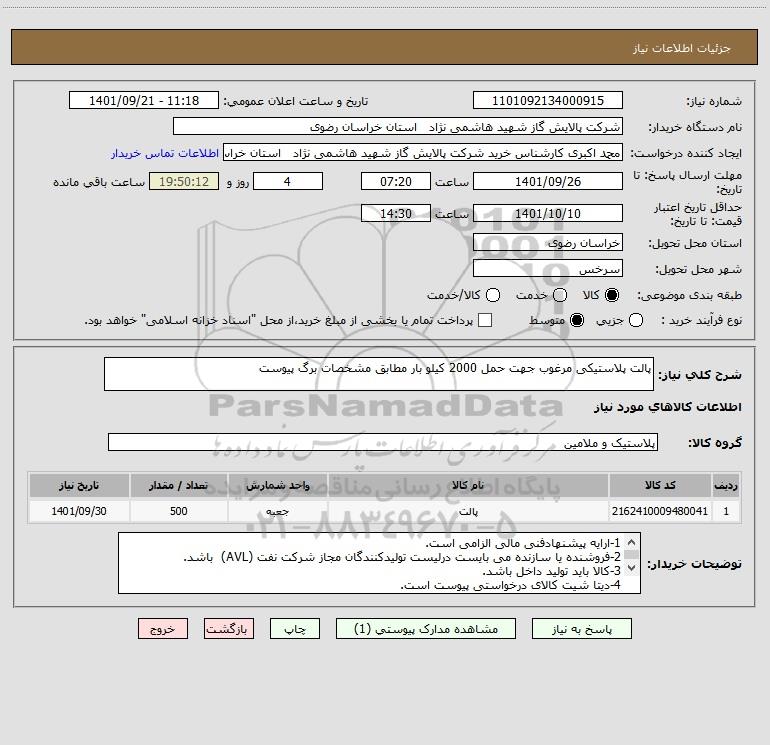
Task: Click the delivery city field 'سرخس'
Action: (x=547, y=269)
